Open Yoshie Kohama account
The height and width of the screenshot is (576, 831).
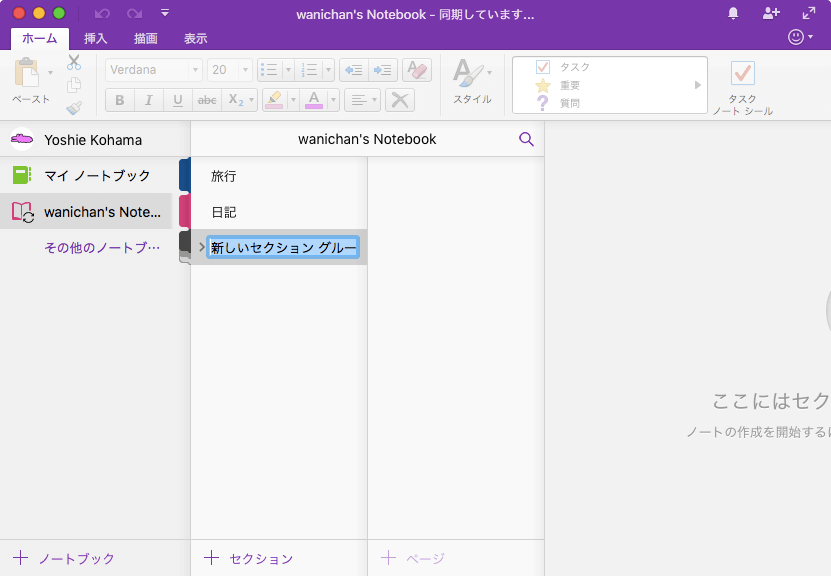(95, 139)
